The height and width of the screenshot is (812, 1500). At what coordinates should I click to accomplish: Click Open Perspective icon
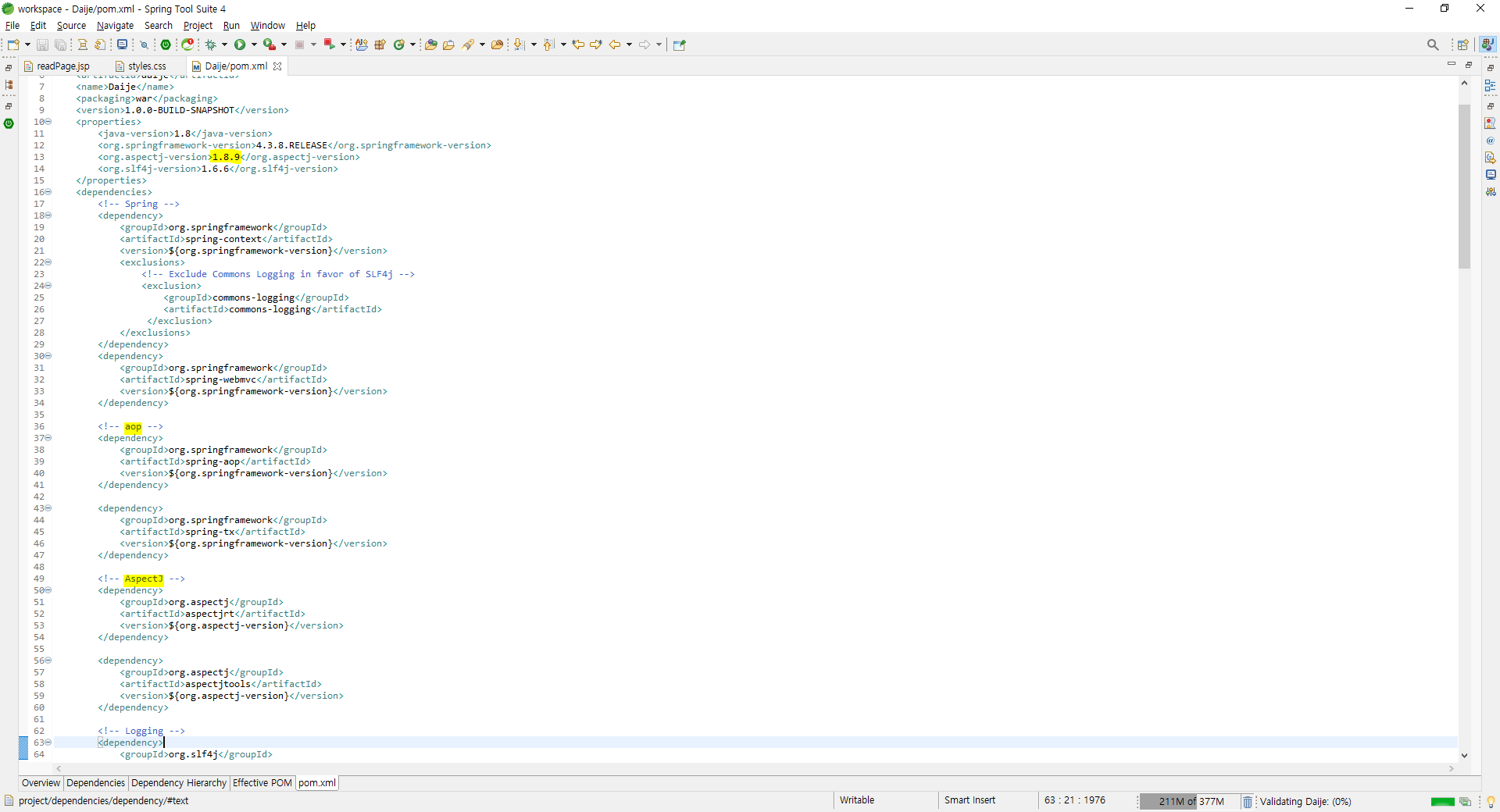pos(1463,45)
